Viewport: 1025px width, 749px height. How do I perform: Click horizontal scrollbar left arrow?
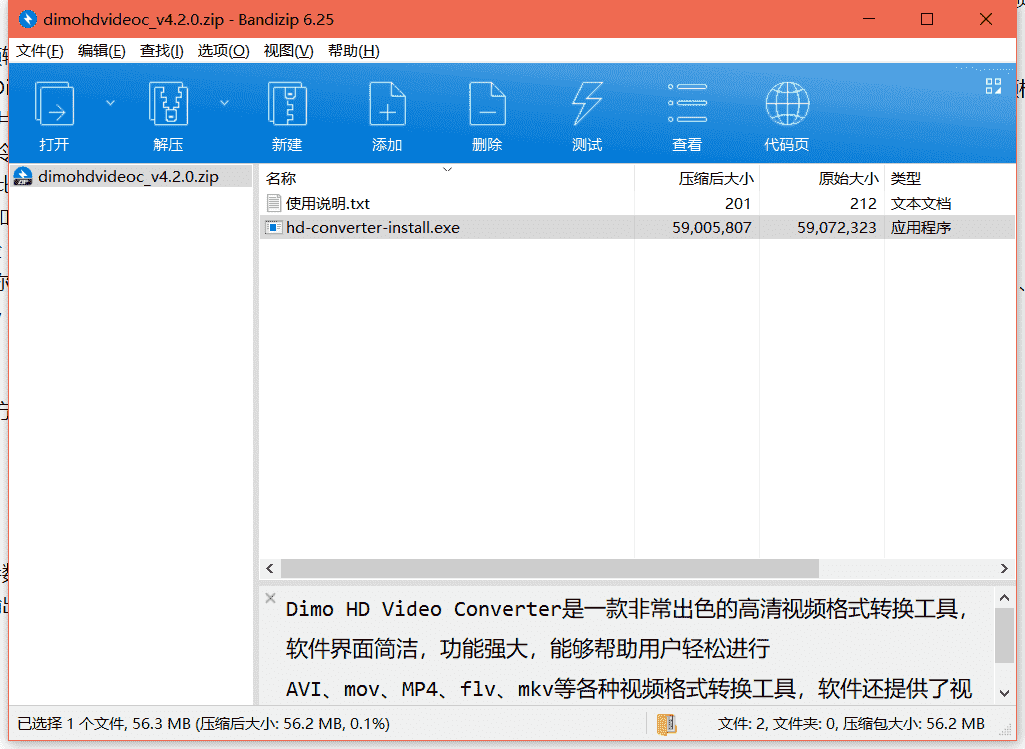[270, 569]
